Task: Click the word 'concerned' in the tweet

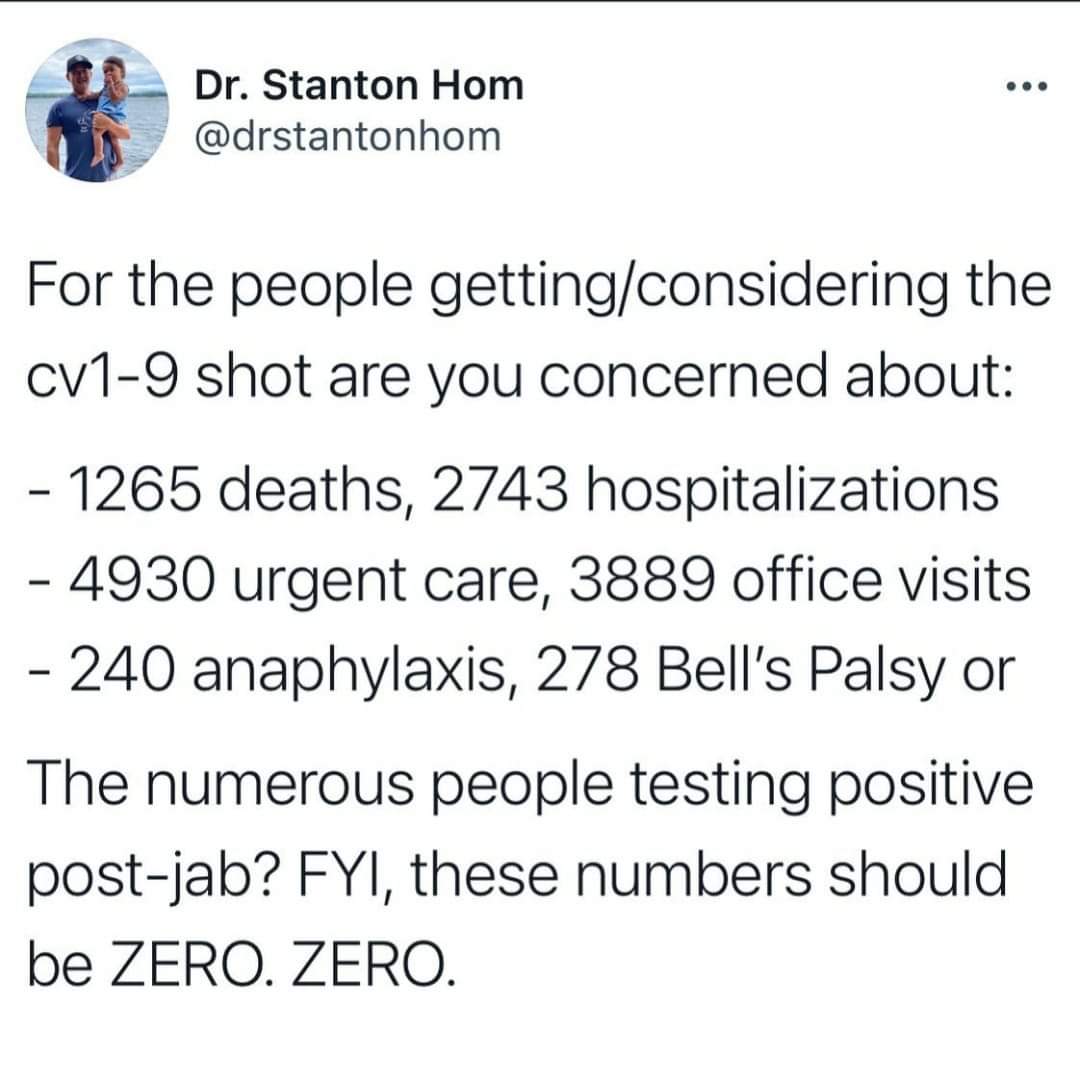Action: tap(683, 377)
